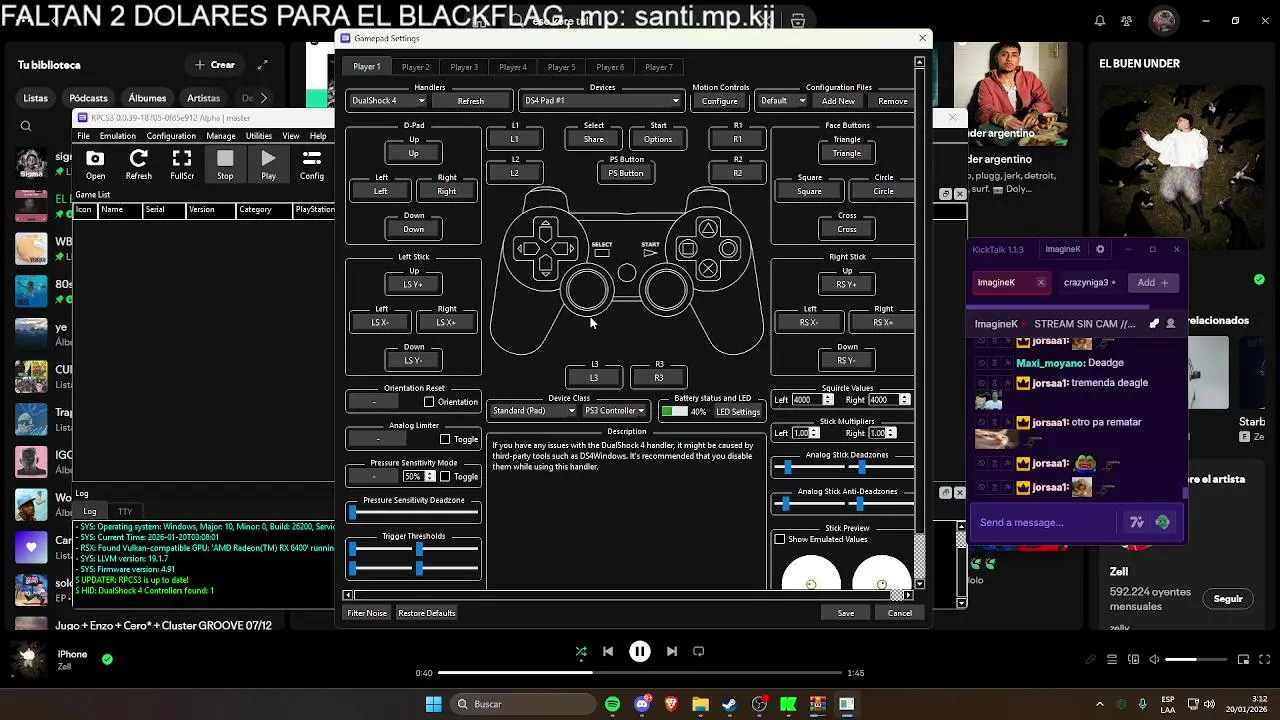The width and height of the screenshot is (1280, 720).
Task: Click Spotify volume slider
Action: (1195, 660)
